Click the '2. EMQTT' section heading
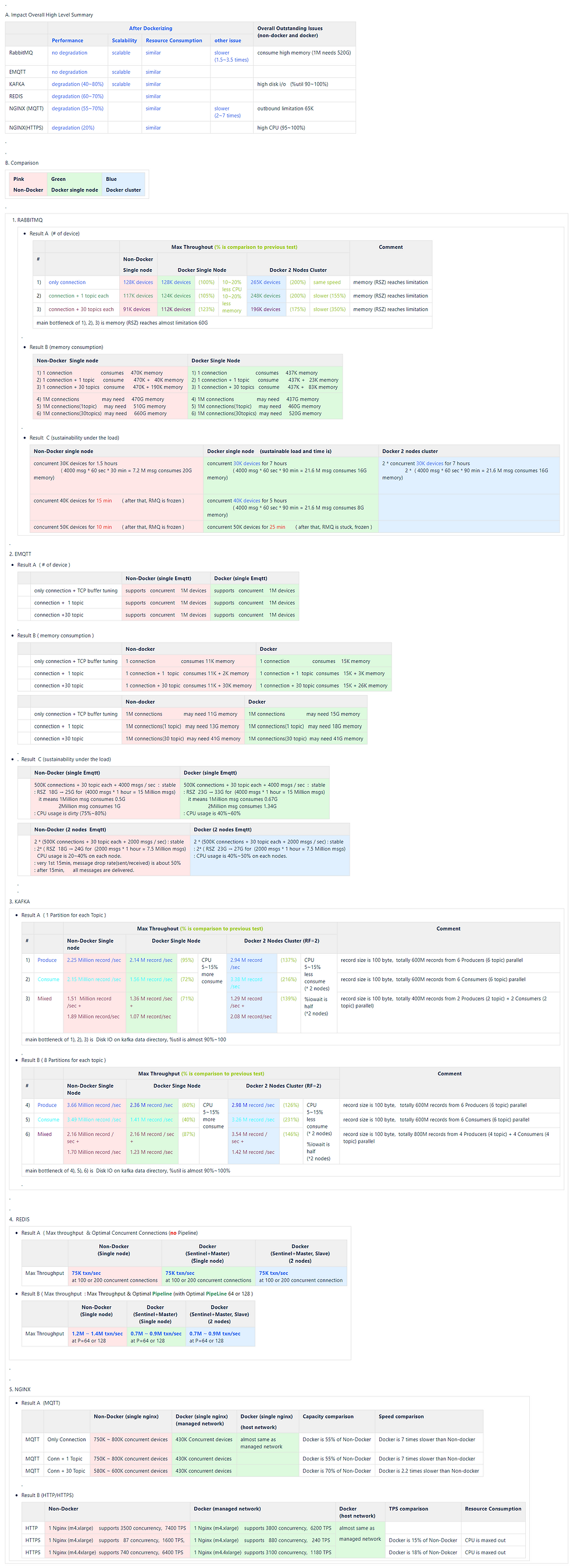The width and height of the screenshot is (570, 1568). [x=20, y=554]
